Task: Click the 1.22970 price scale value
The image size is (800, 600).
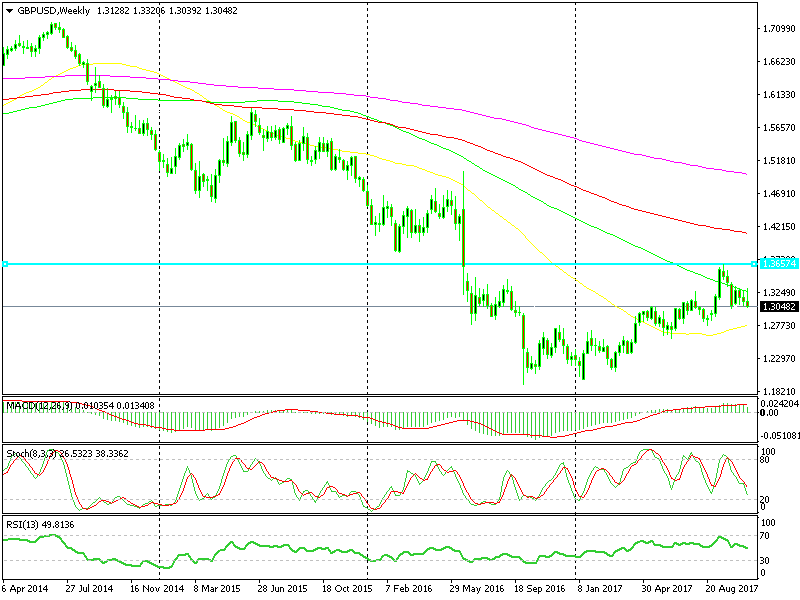Action: pyautogui.click(x=779, y=359)
